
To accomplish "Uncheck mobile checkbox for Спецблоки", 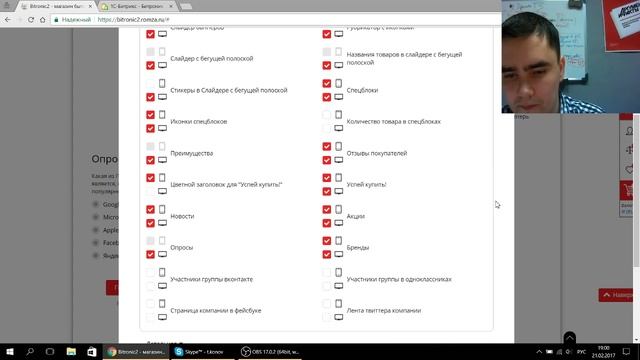I will click(327, 83).
